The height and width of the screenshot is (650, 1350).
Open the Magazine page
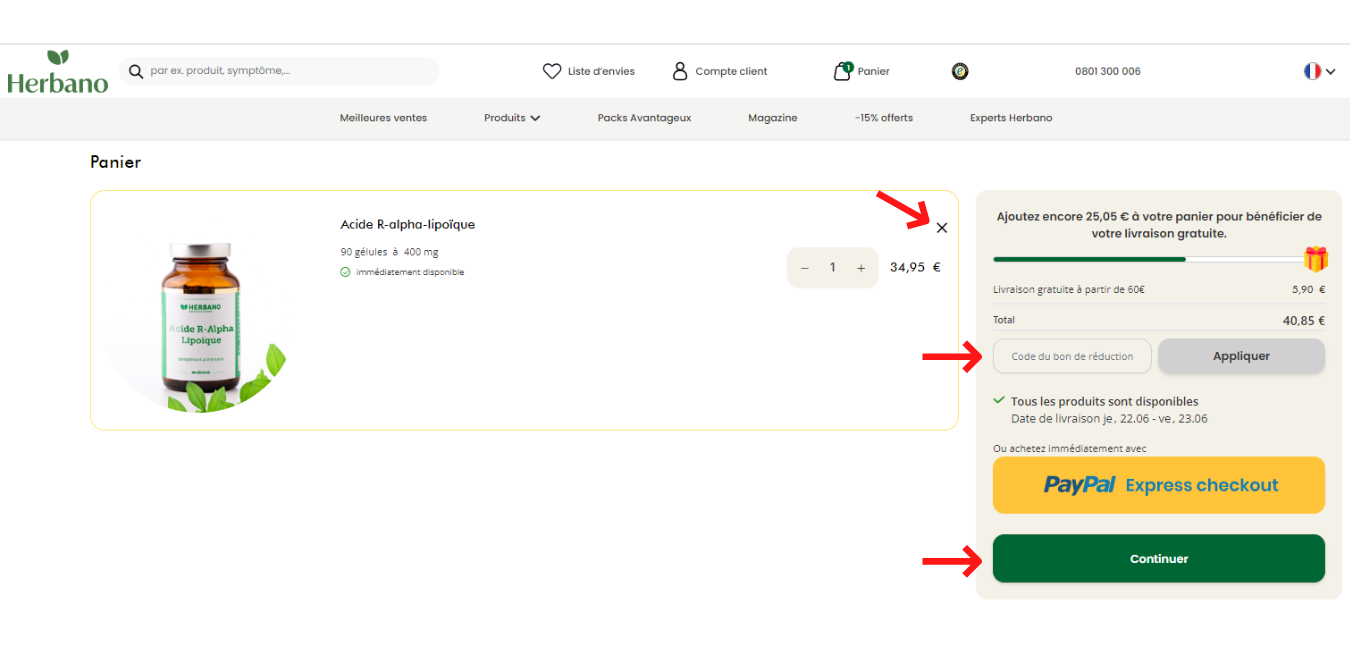[x=772, y=118]
